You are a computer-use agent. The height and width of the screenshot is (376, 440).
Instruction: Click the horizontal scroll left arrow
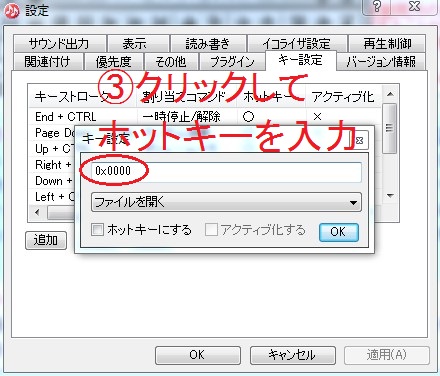(x=37, y=212)
